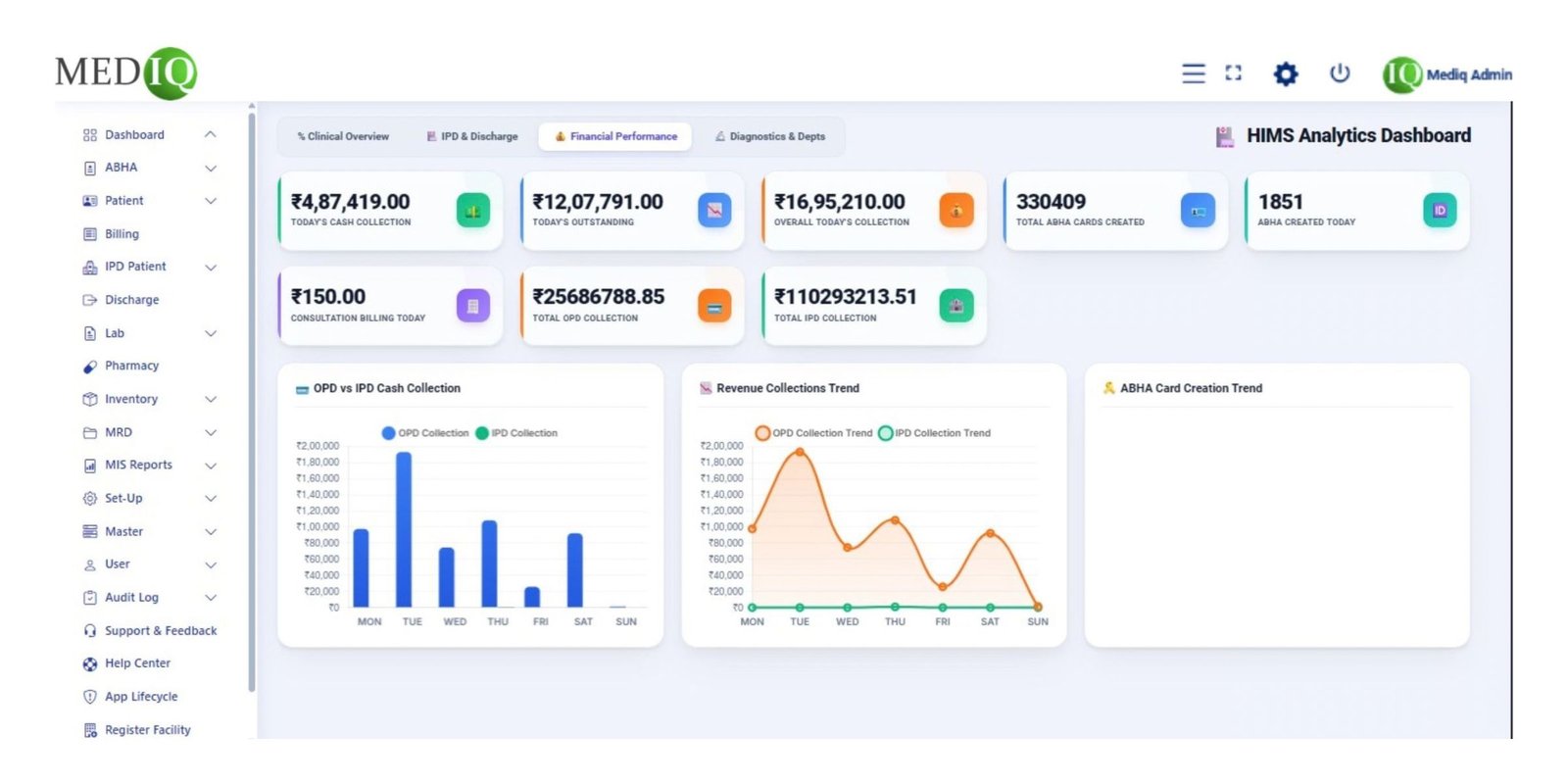Expand the Patient menu chevron
The width and height of the screenshot is (1568, 784).
tap(210, 201)
